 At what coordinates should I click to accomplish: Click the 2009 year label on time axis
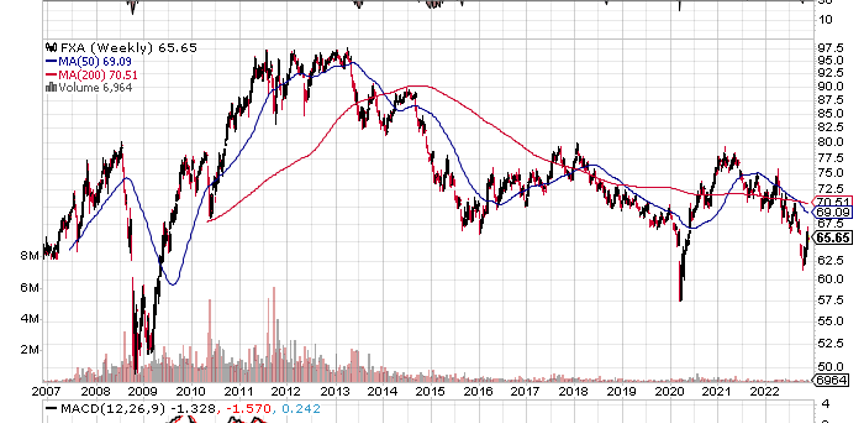[x=143, y=391]
